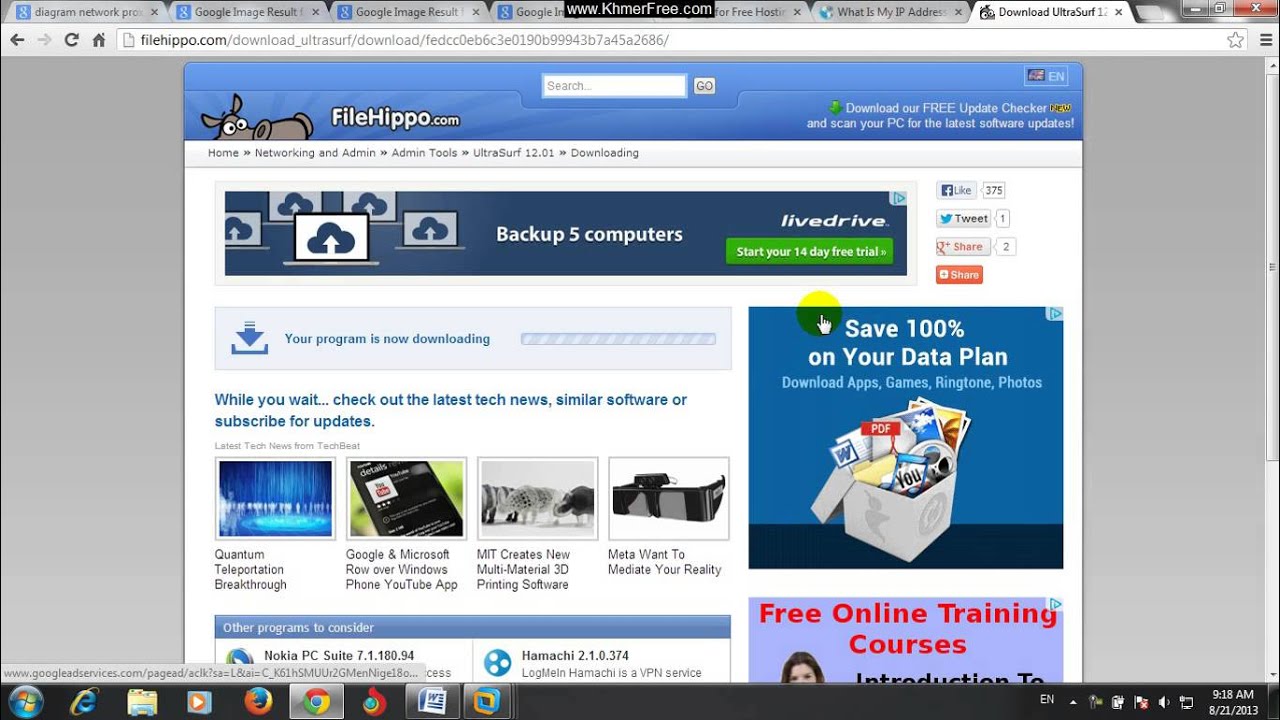The width and height of the screenshot is (1280, 720).
Task: Launch Firefox from the taskbar
Action: click(258, 702)
